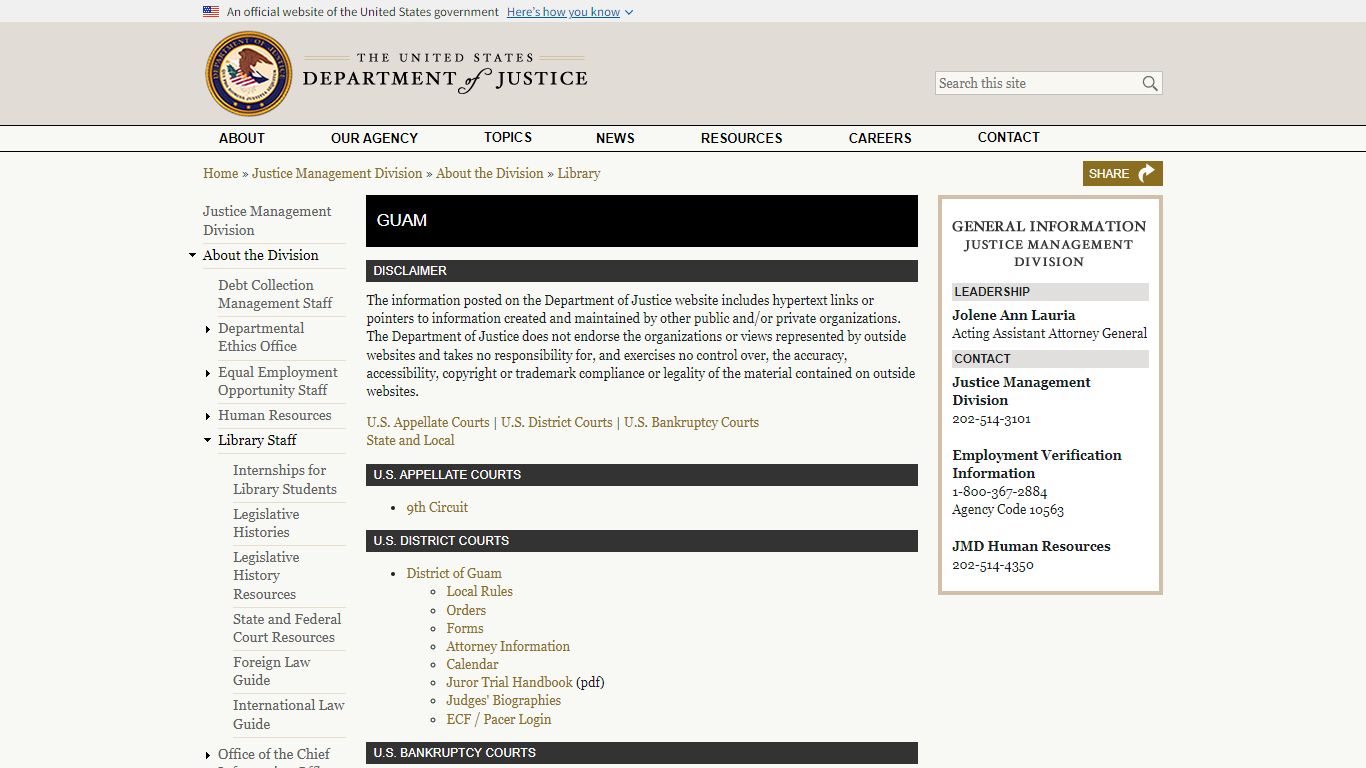Viewport: 1366px width, 768px height.
Task: Open ECF / Pacer Login link
Action: click(498, 719)
